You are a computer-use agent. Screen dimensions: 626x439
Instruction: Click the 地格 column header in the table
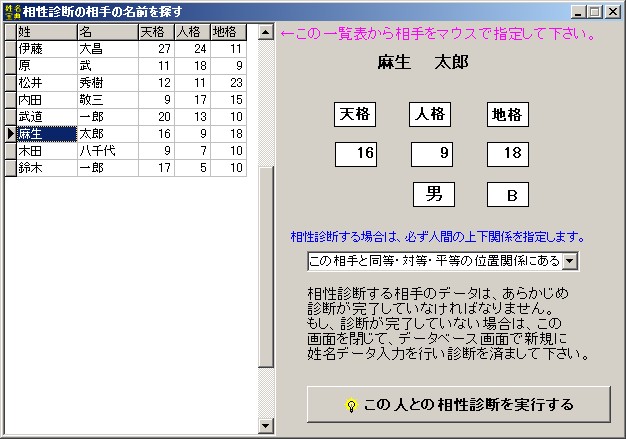pyautogui.click(x=228, y=32)
